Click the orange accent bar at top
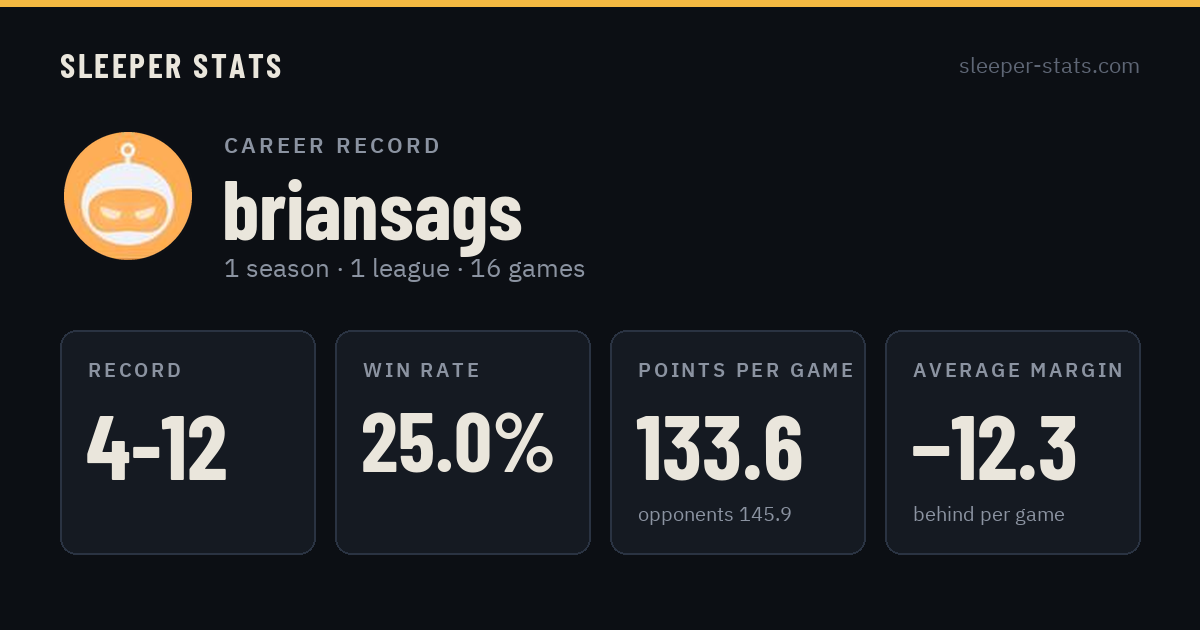1200x630 pixels. point(600,3)
